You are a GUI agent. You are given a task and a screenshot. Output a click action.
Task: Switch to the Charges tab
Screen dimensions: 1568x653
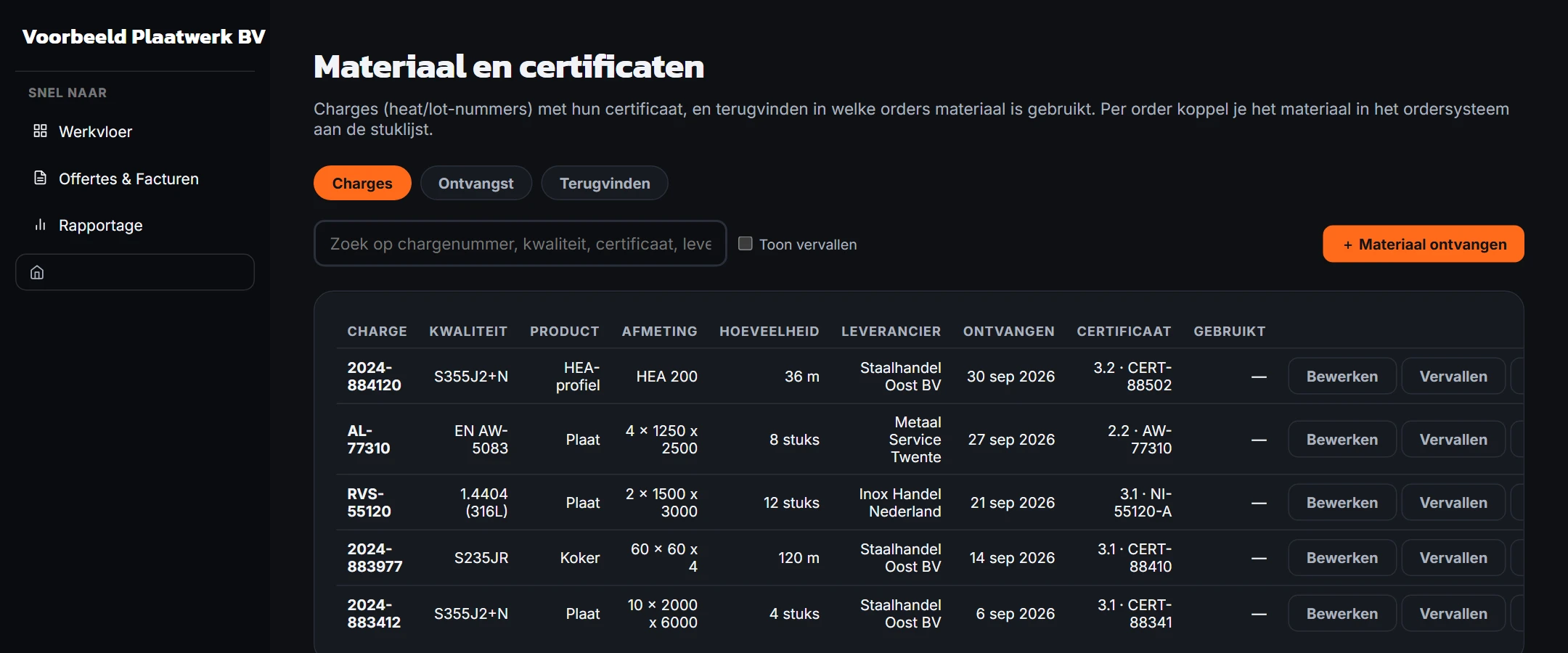pos(362,184)
